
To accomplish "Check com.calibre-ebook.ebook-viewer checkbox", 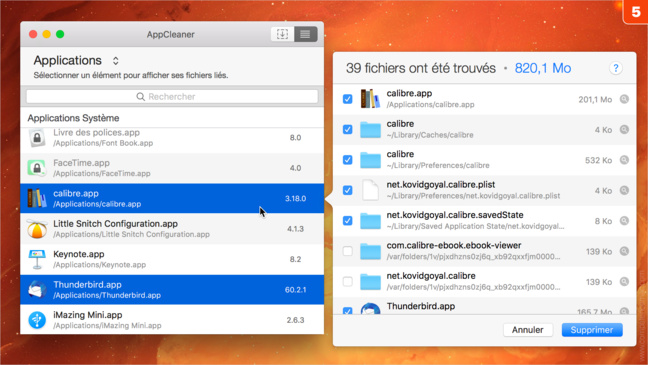I will (348, 251).
